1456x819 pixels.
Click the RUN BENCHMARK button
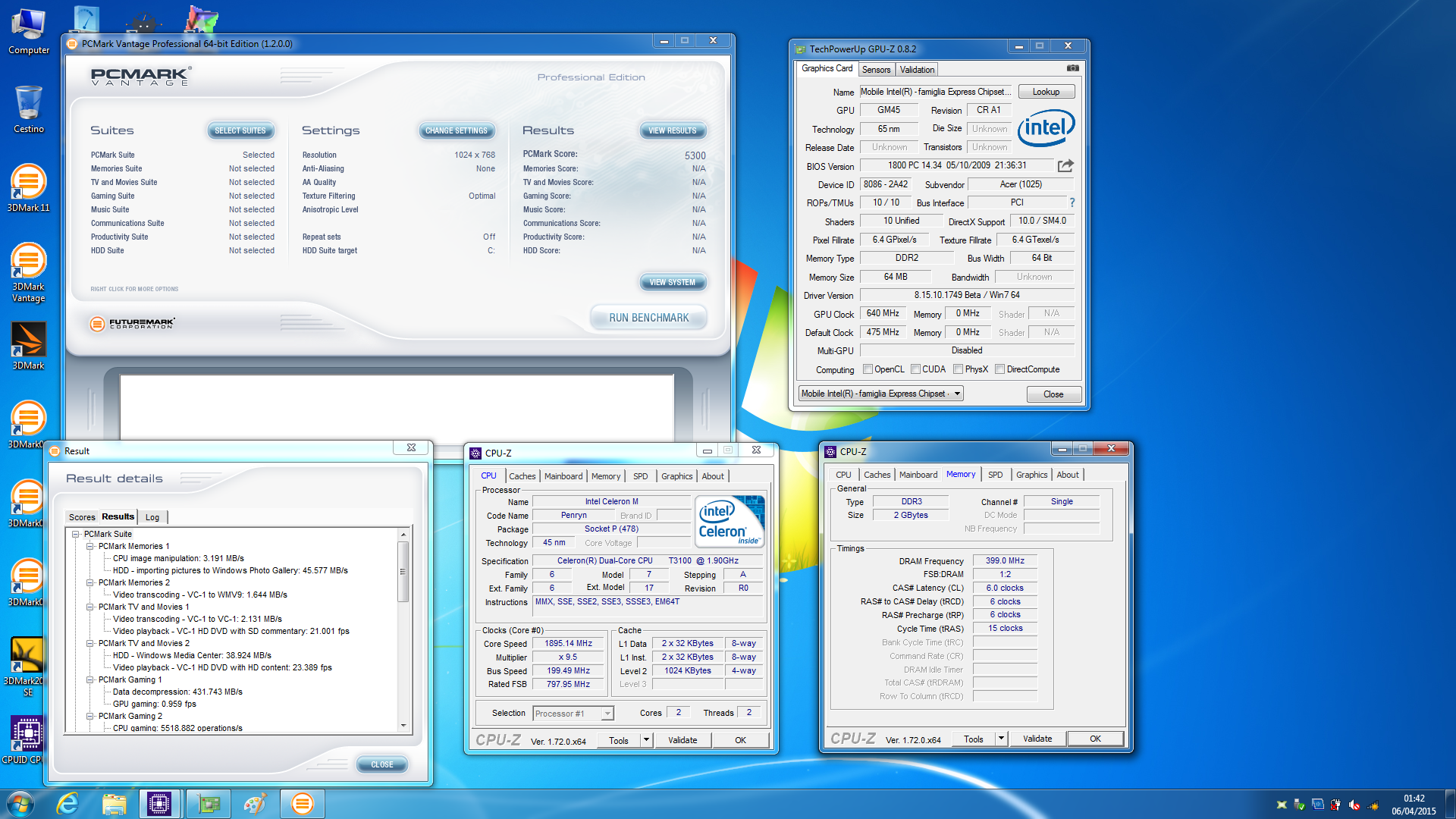(x=649, y=318)
